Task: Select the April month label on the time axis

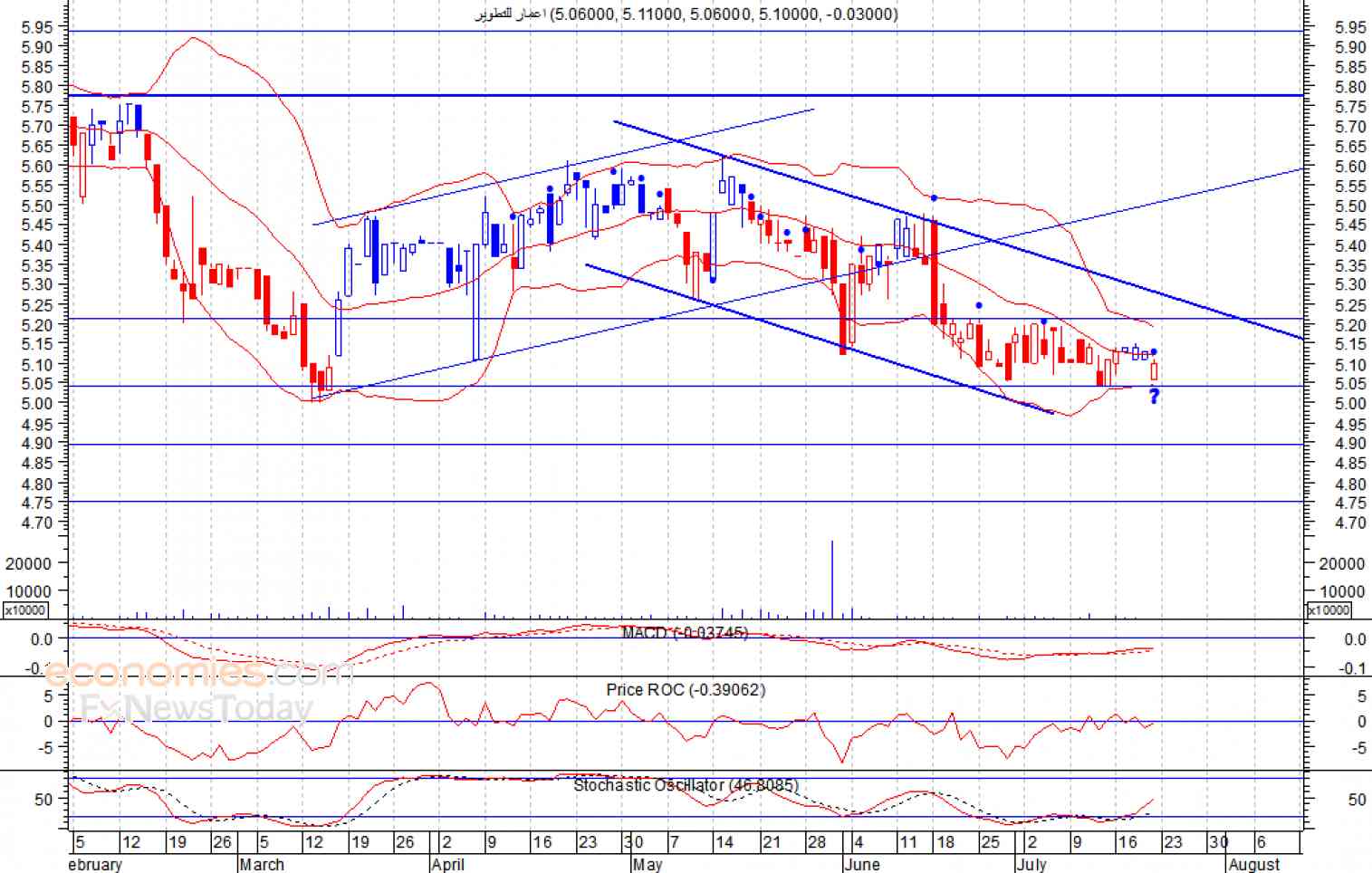Action: pyautogui.click(x=448, y=864)
